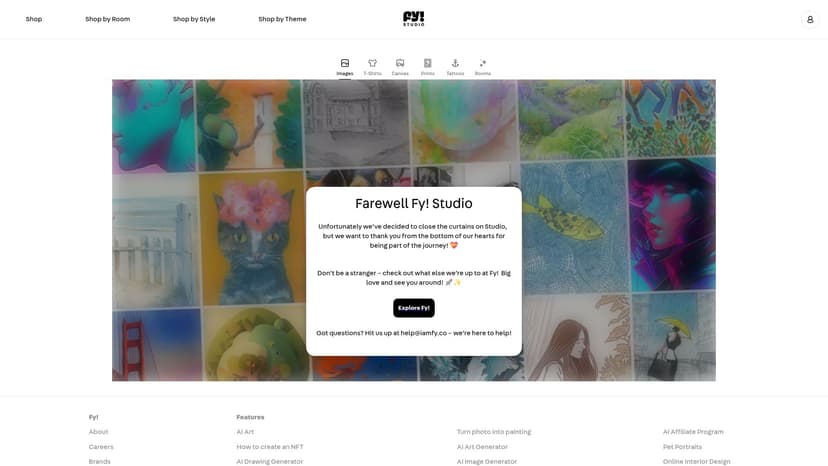The image size is (828, 466).
Task: Open the AI Art footer link
Action: click(x=245, y=432)
